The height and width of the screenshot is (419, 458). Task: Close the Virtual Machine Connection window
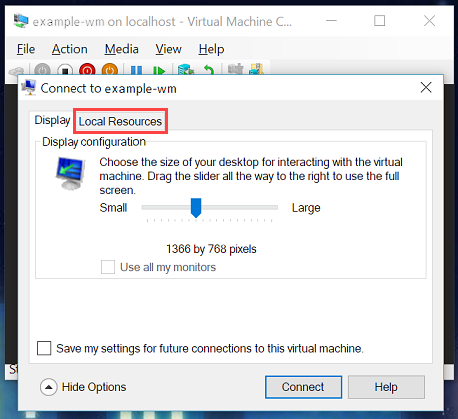click(429, 21)
